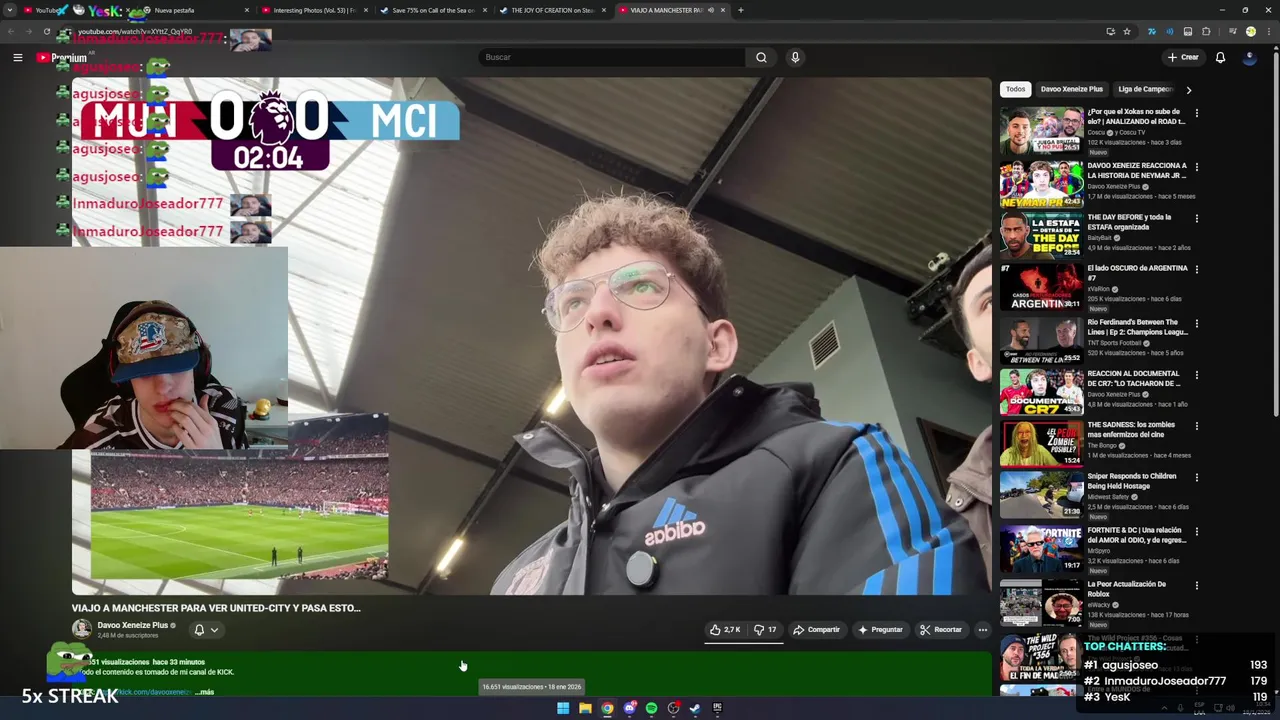1280x720 pixels.
Task: Open options for THE SADNESS zombies video
Action: [1196, 426]
